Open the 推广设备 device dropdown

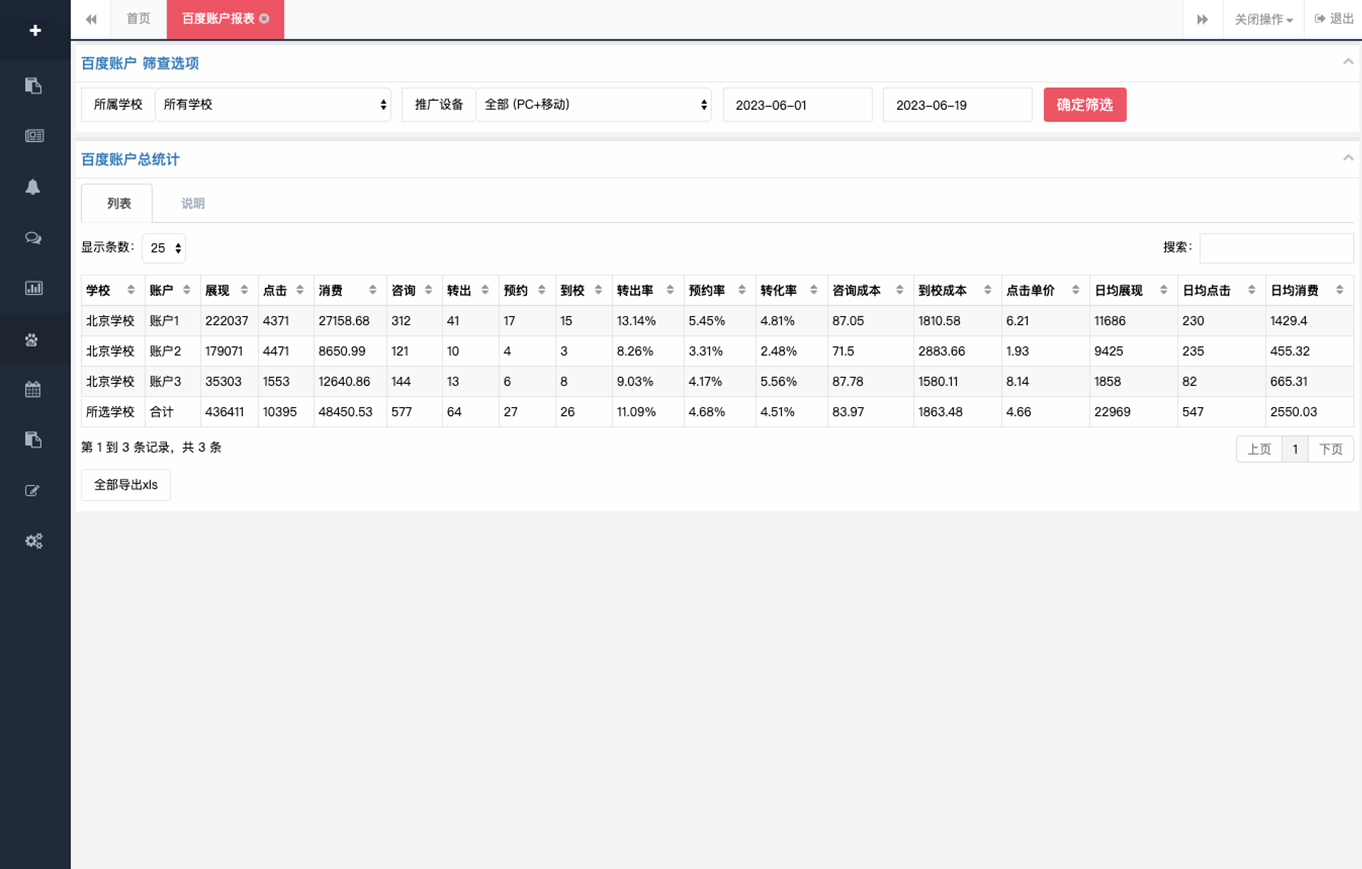click(x=593, y=105)
